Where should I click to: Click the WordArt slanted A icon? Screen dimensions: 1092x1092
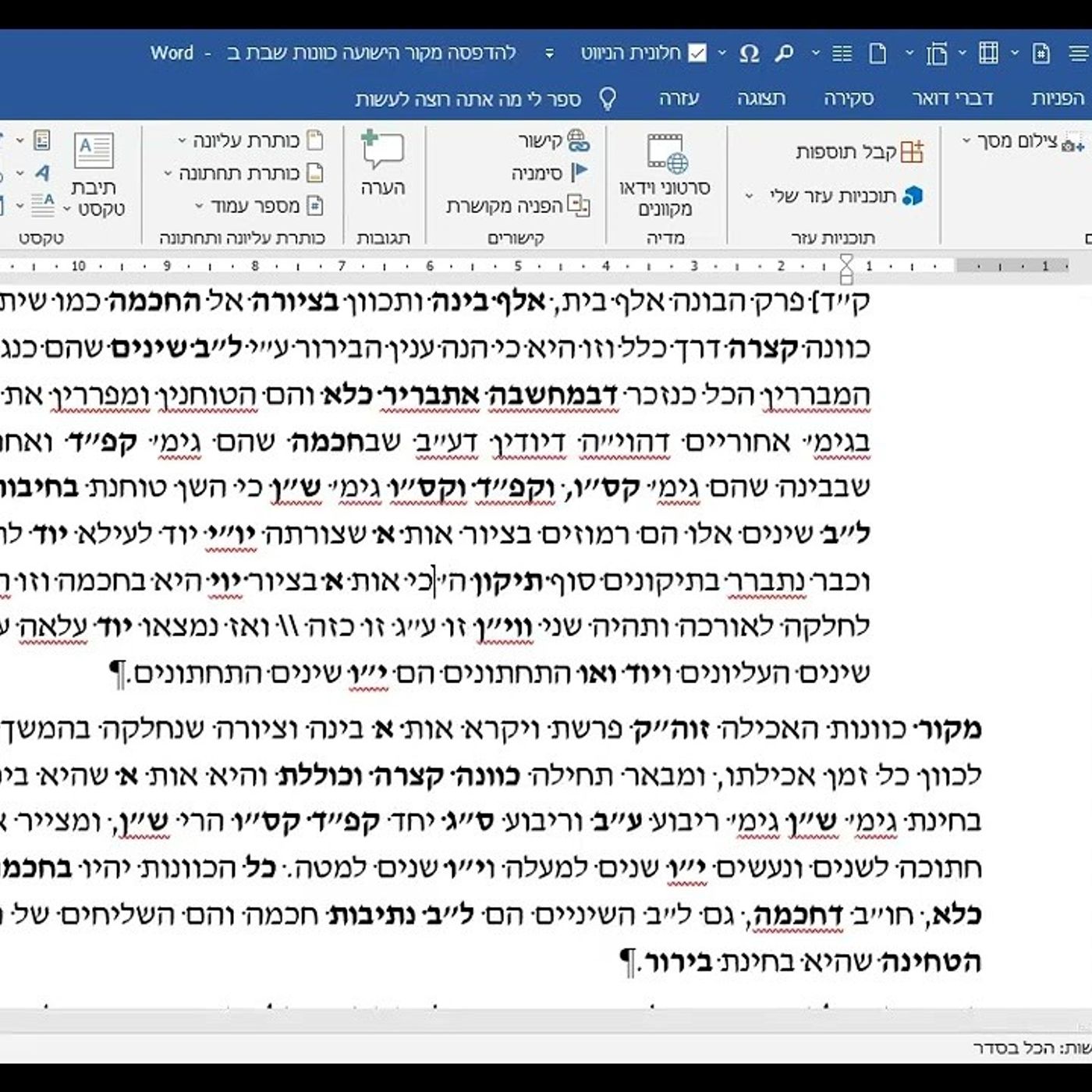click(42, 172)
